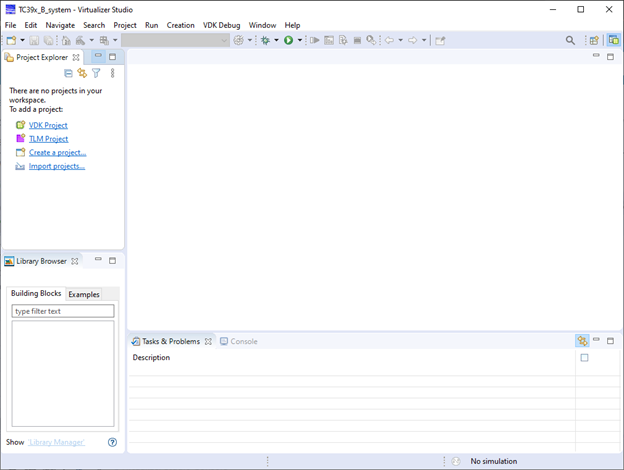This screenshot has height=470, width=624.
Task: Click the VDK Project link
Action: tap(48, 125)
